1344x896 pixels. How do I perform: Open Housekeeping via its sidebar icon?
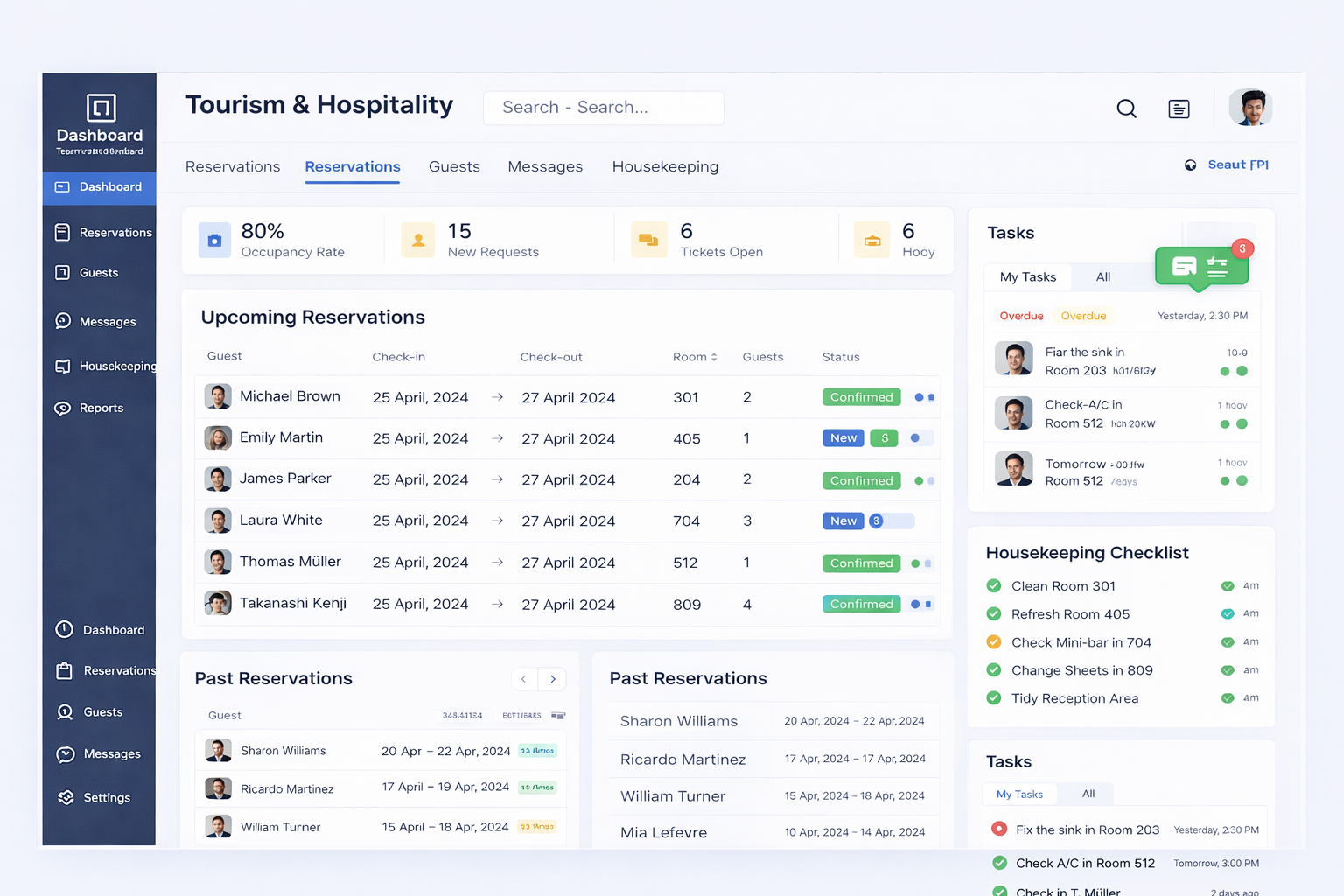(x=62, y=366)
